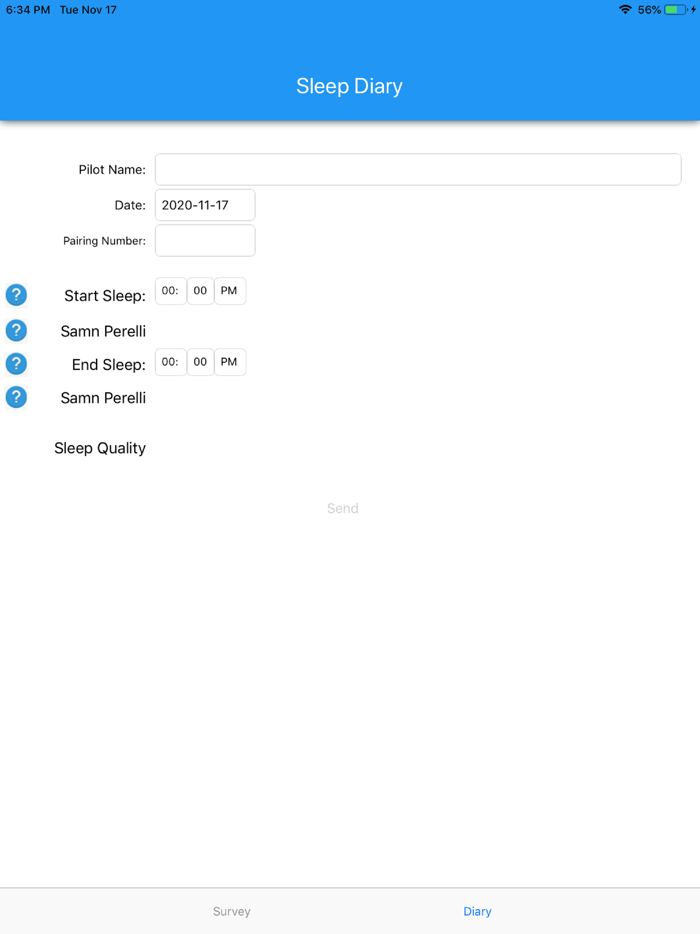
Task: Tap the Wi-Fi status icon
Action: (625, 10)
